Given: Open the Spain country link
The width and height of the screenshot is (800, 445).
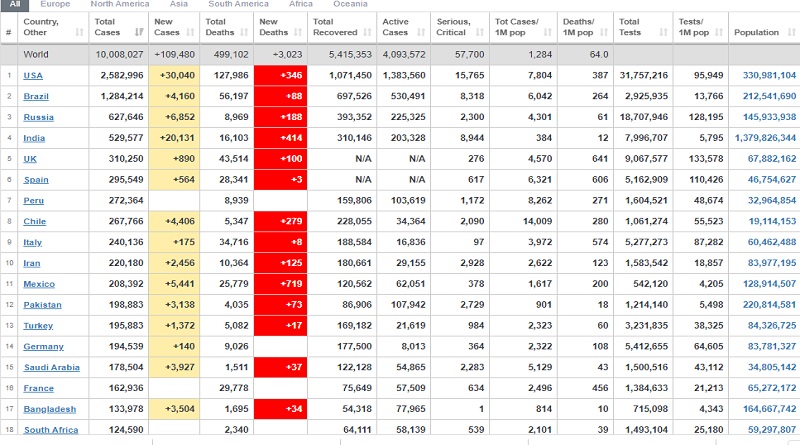Looking at the screenshot, I should 36,180.
